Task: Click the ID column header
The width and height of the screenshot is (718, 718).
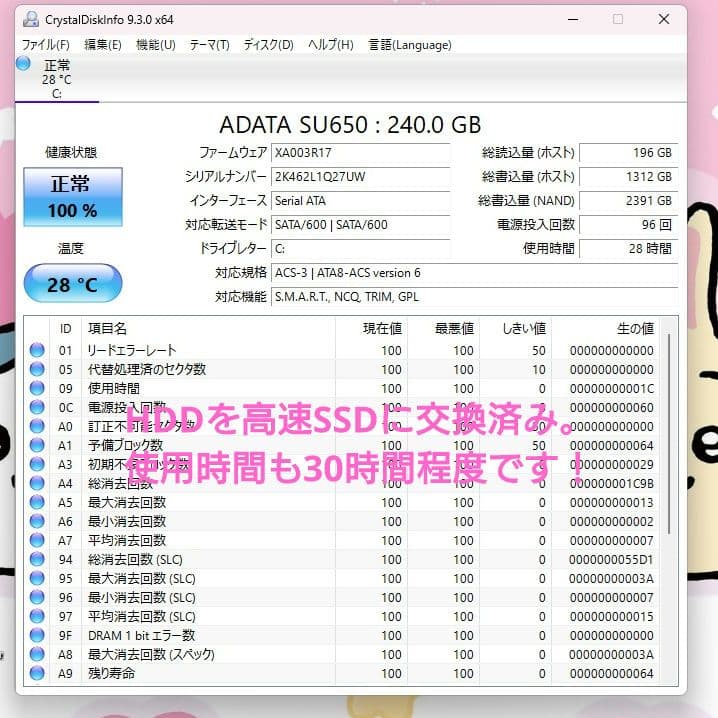Action: pyautogui.click(x=65, y=328)
